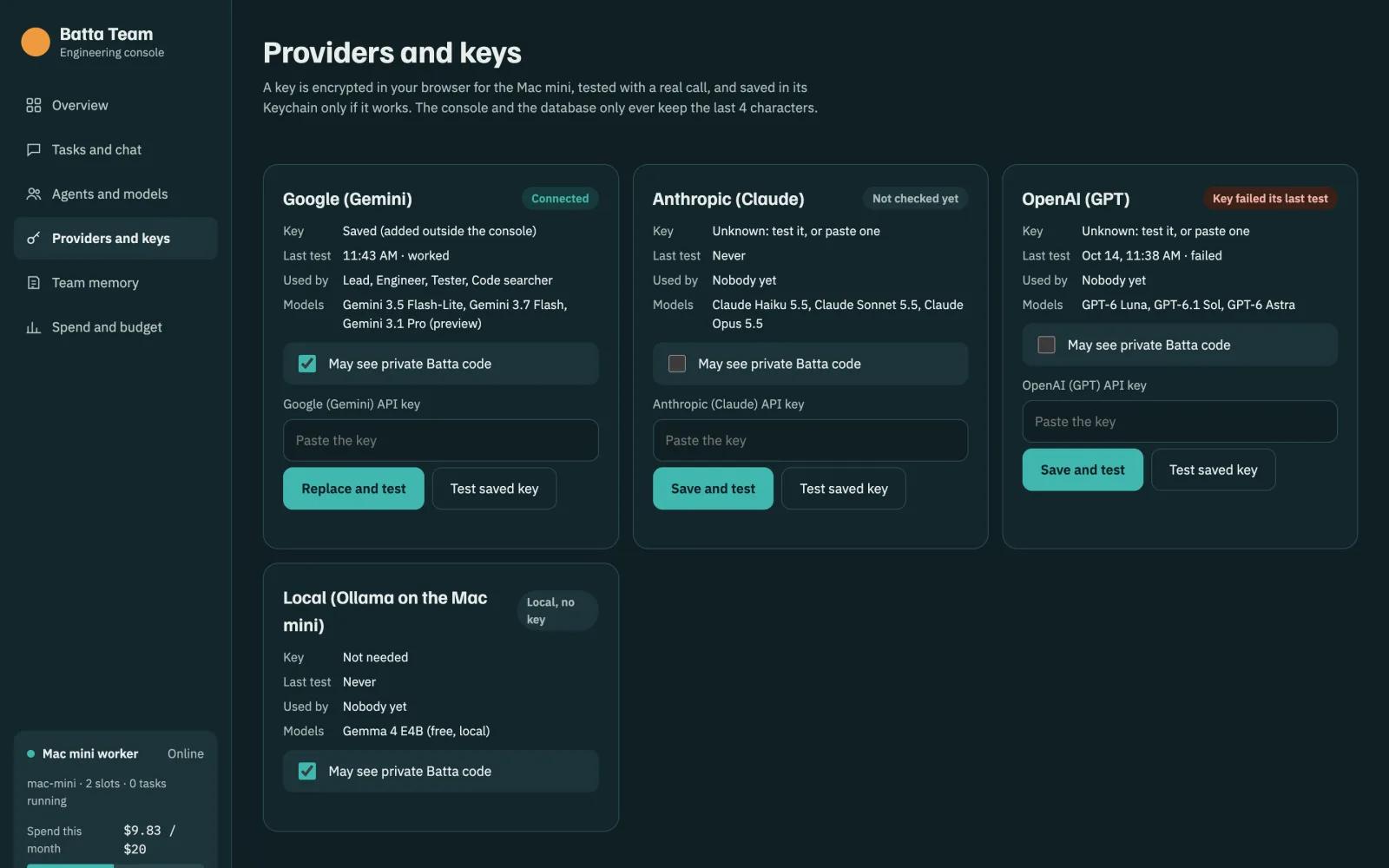Open the Overview page
This screenshot has height=868, width=1389.
coord(115,105)
